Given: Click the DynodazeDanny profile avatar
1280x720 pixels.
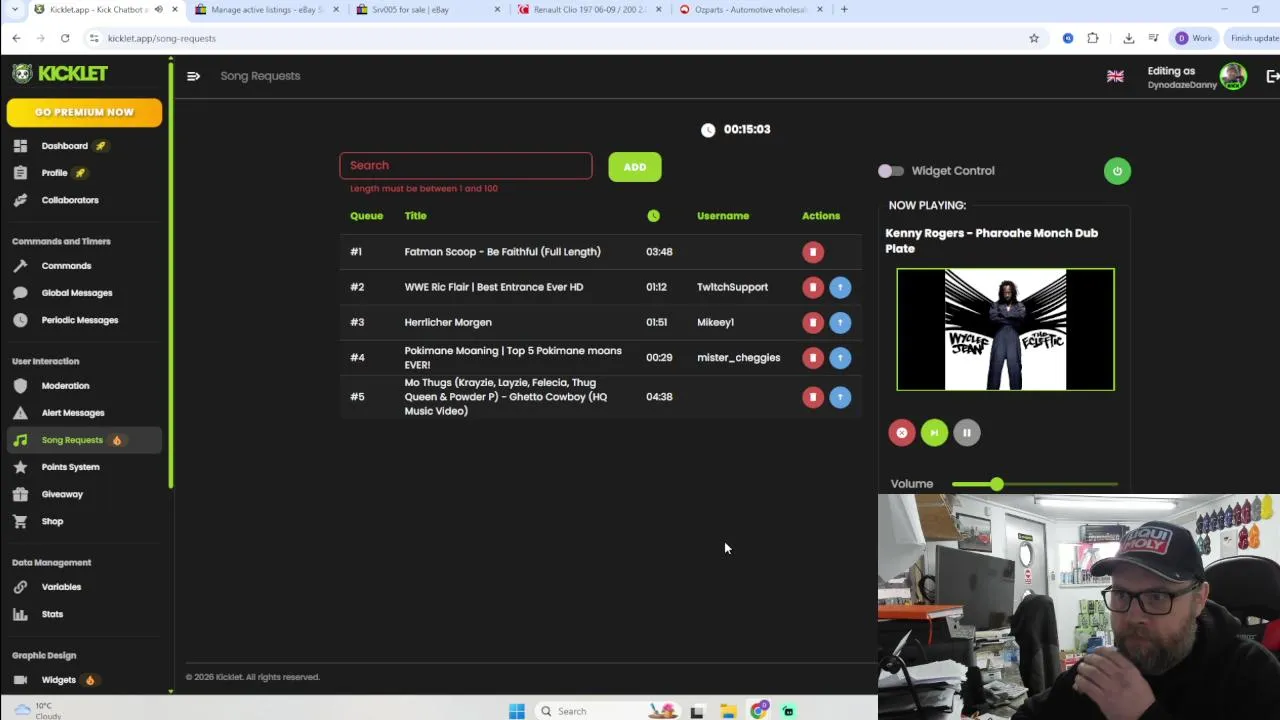Looking at the screenshot, I should point(1233,77).
